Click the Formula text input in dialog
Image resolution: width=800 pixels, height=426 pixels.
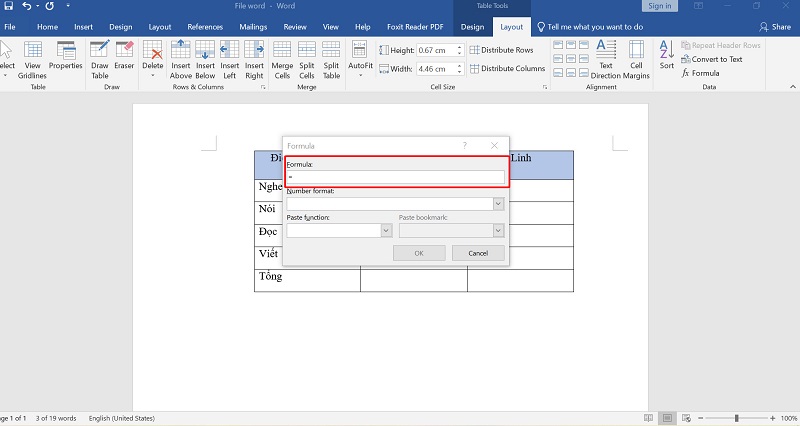click(395, 177)
